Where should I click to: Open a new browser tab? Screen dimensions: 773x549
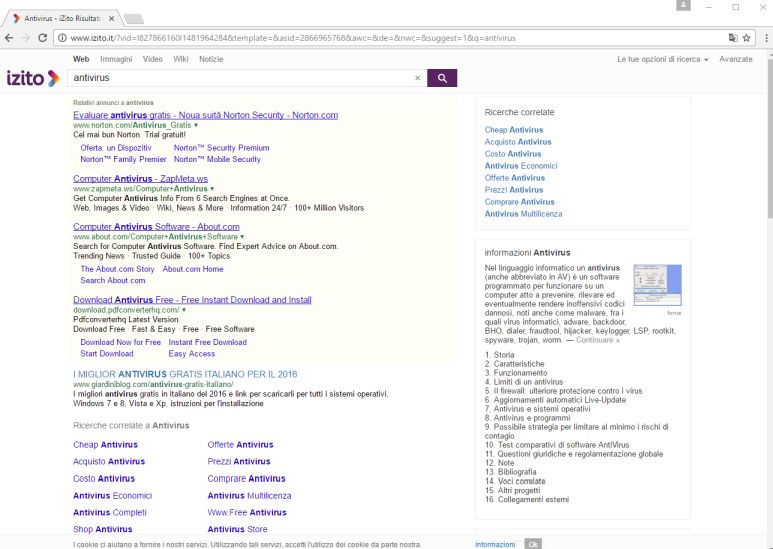[x=134, y=19]
